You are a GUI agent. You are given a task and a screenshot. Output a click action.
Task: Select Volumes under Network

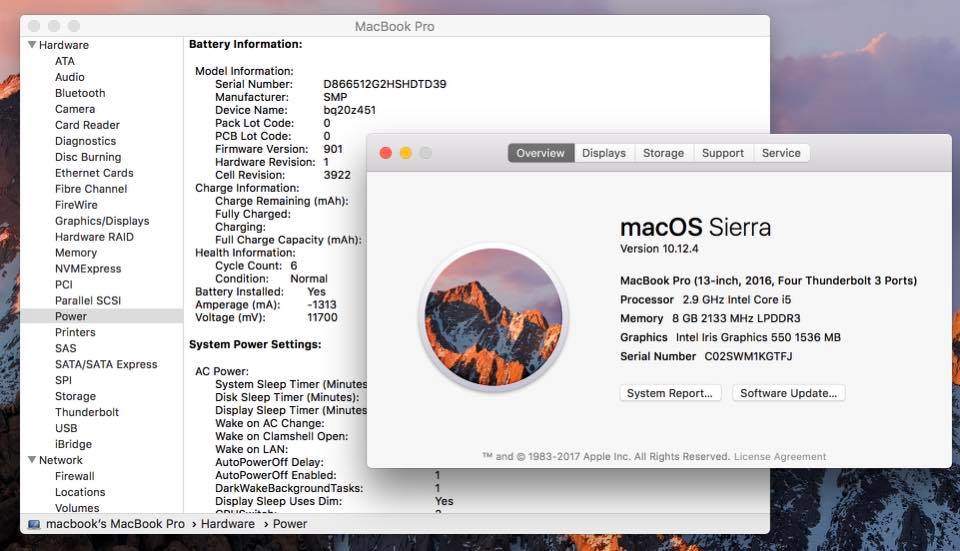pos(77,508)
